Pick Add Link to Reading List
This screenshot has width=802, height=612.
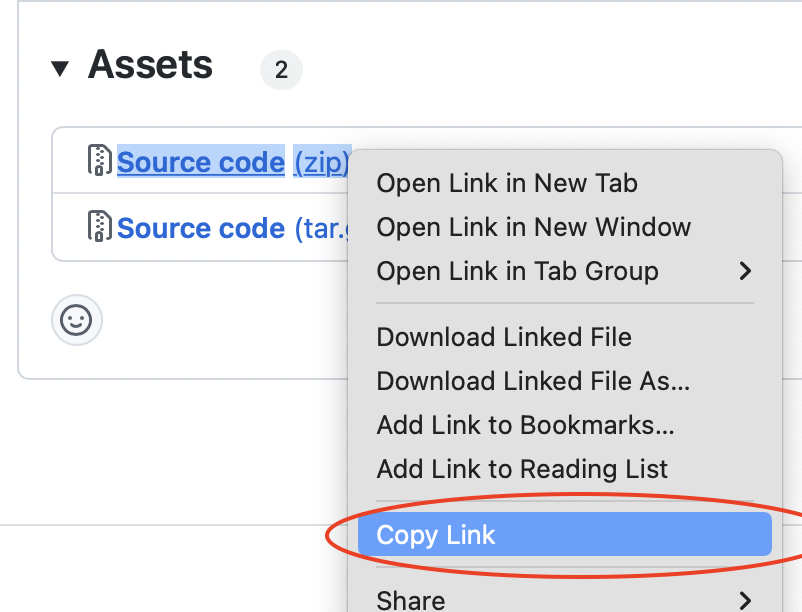(522, 469)
